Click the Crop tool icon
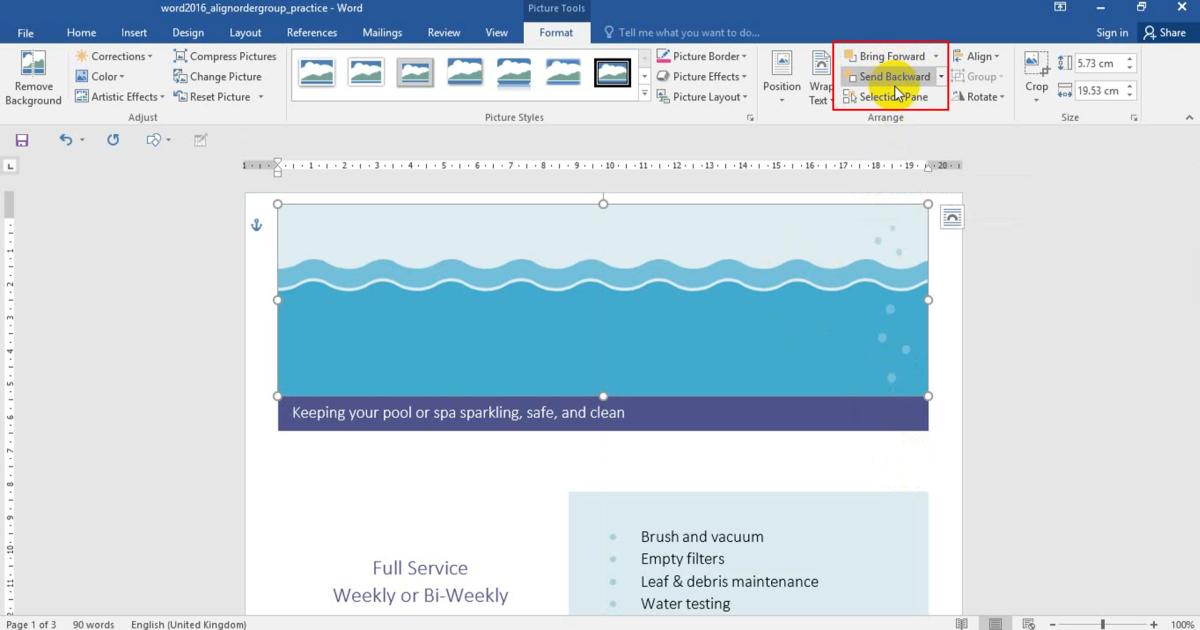The width and height of the screenshot is (1200, 630). 1036,65
